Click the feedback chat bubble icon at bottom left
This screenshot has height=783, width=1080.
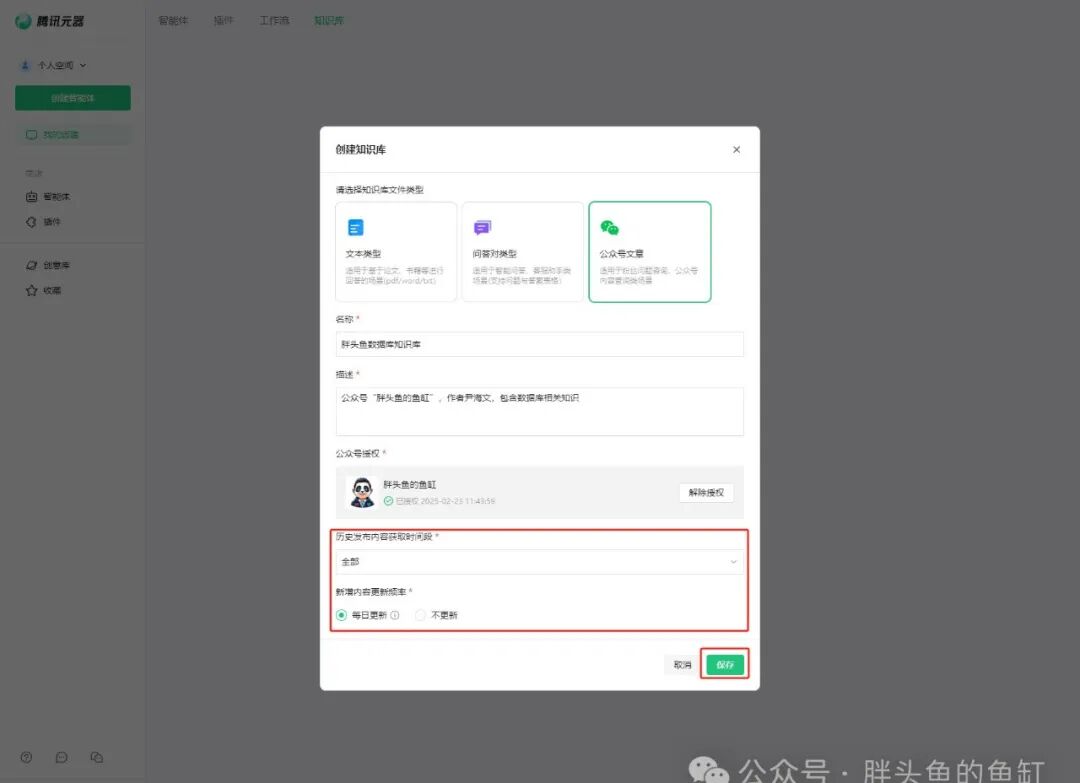click(x=61, y=758)
